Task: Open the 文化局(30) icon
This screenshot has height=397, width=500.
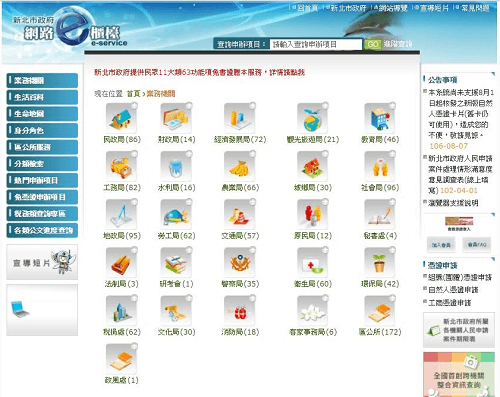Action: point(176,311)
